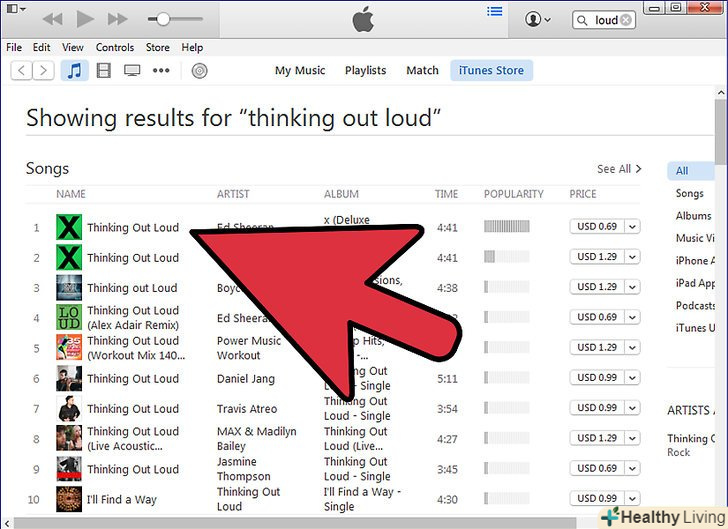Open price dropdown arrow for song 2
This screenshot has width=728, height=529.
point(632,257)
